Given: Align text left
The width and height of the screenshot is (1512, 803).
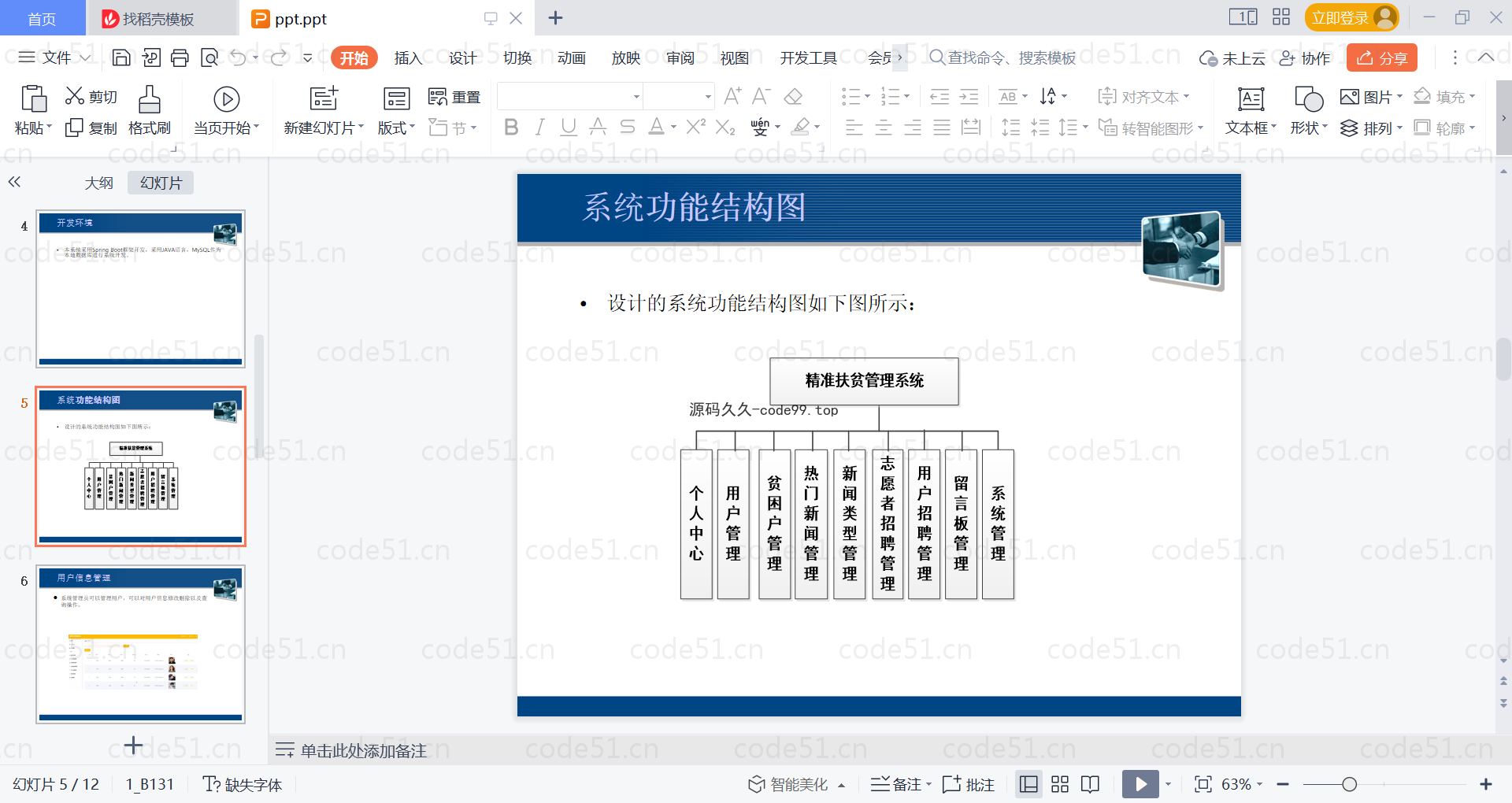Looking at the screenshot, I should (854, 128).
